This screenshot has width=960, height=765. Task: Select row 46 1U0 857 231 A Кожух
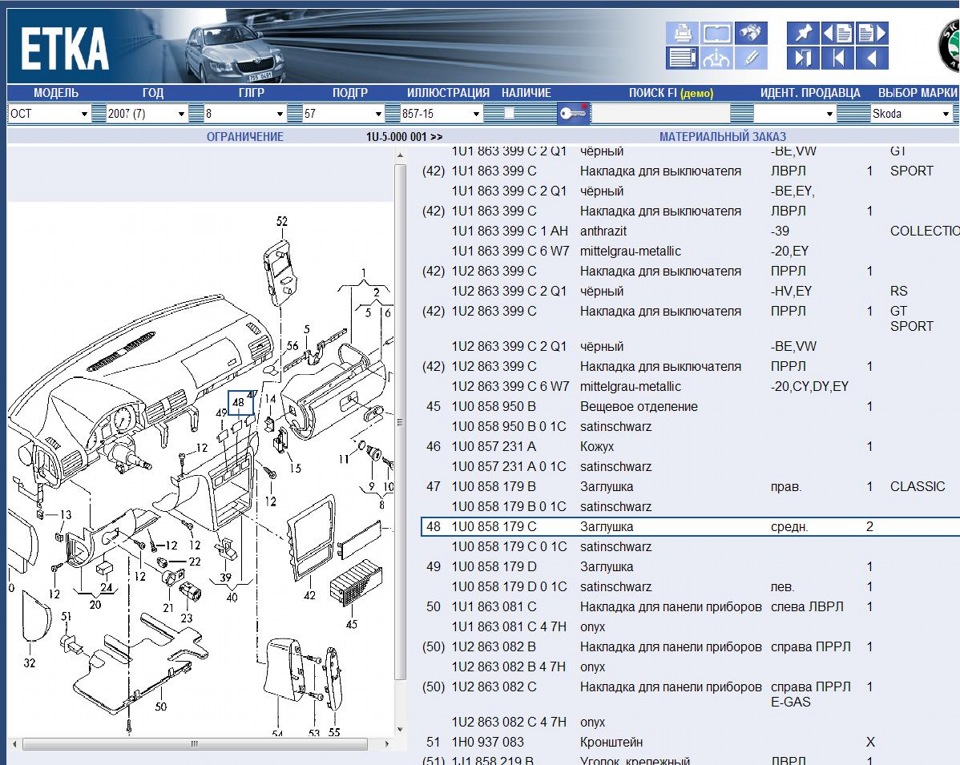coord(690,446)
